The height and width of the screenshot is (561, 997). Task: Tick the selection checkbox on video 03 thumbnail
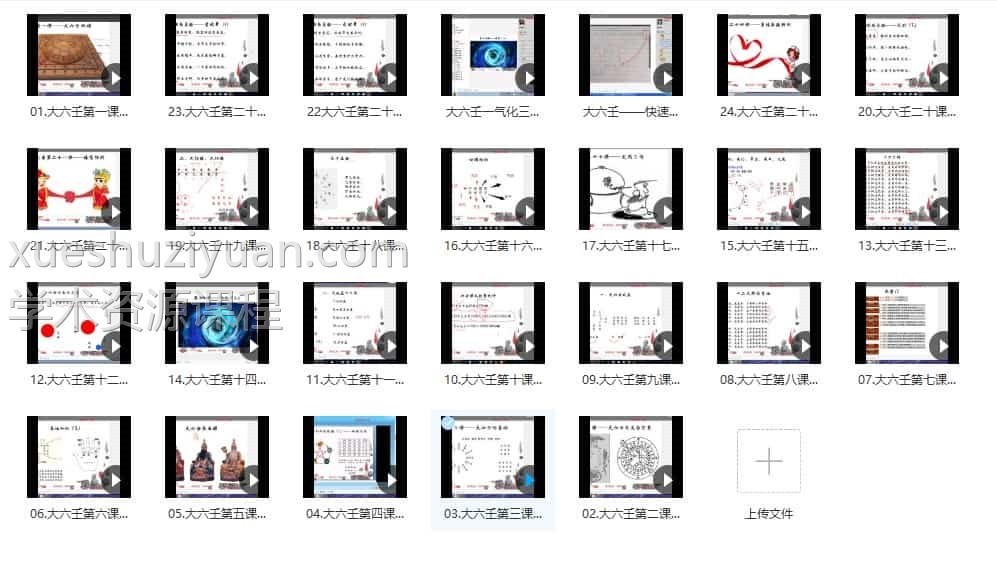click(x=447, y=423)
